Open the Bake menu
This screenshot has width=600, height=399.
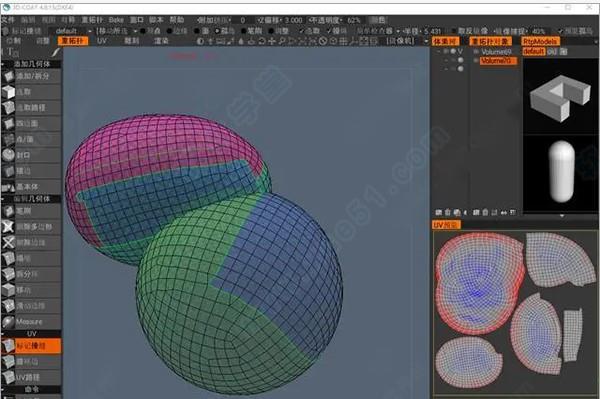(x=116, y=20)
